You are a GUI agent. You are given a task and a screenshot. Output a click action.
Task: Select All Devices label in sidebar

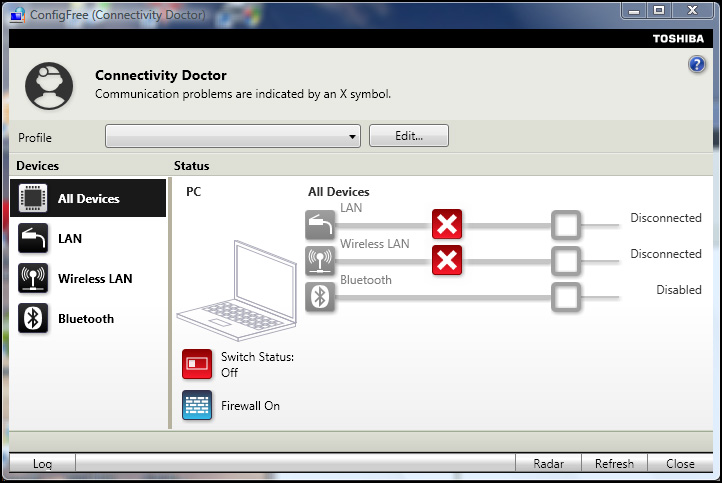[x=89, y=198]
